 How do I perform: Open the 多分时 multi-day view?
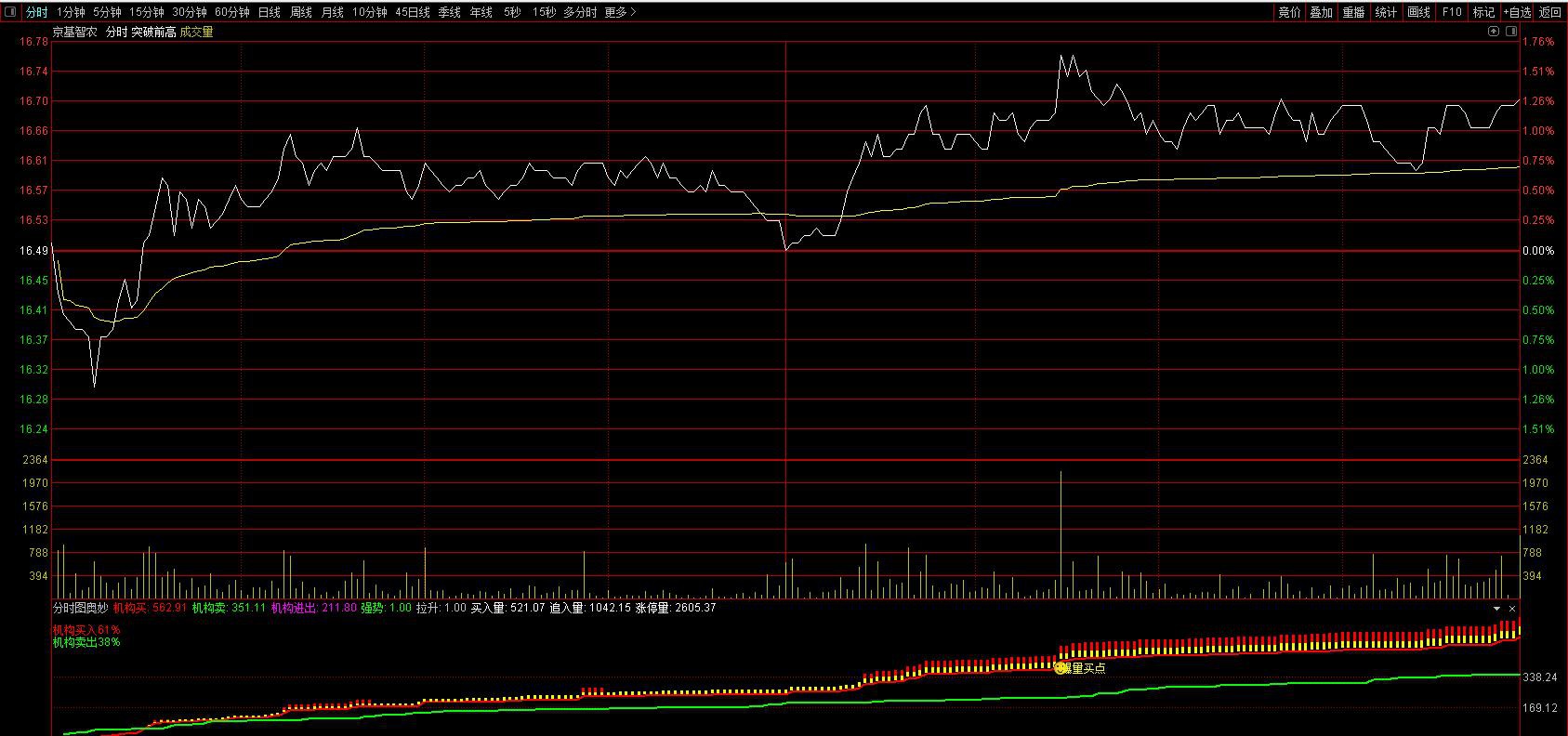580,12
